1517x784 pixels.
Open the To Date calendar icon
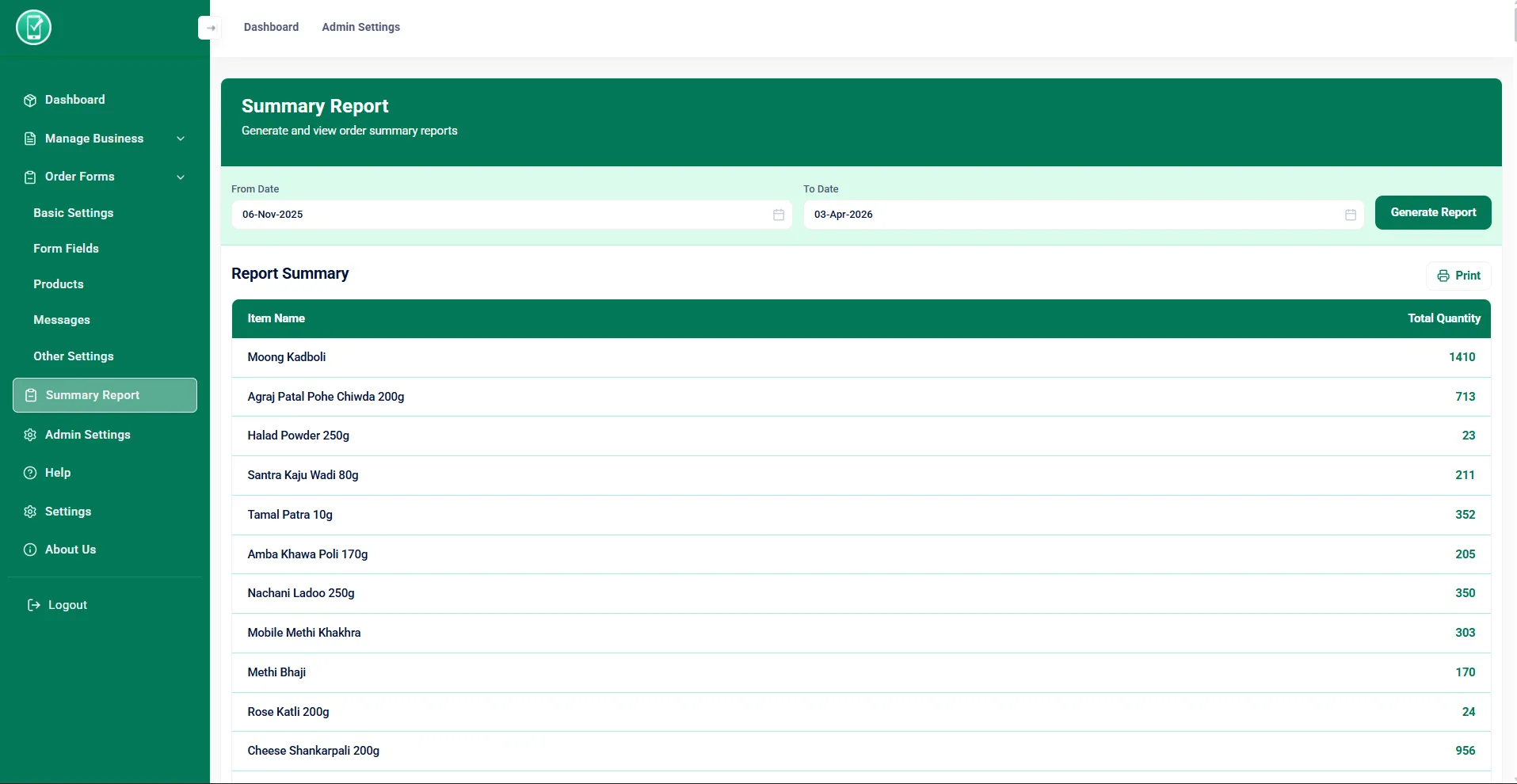[1351, 215]
